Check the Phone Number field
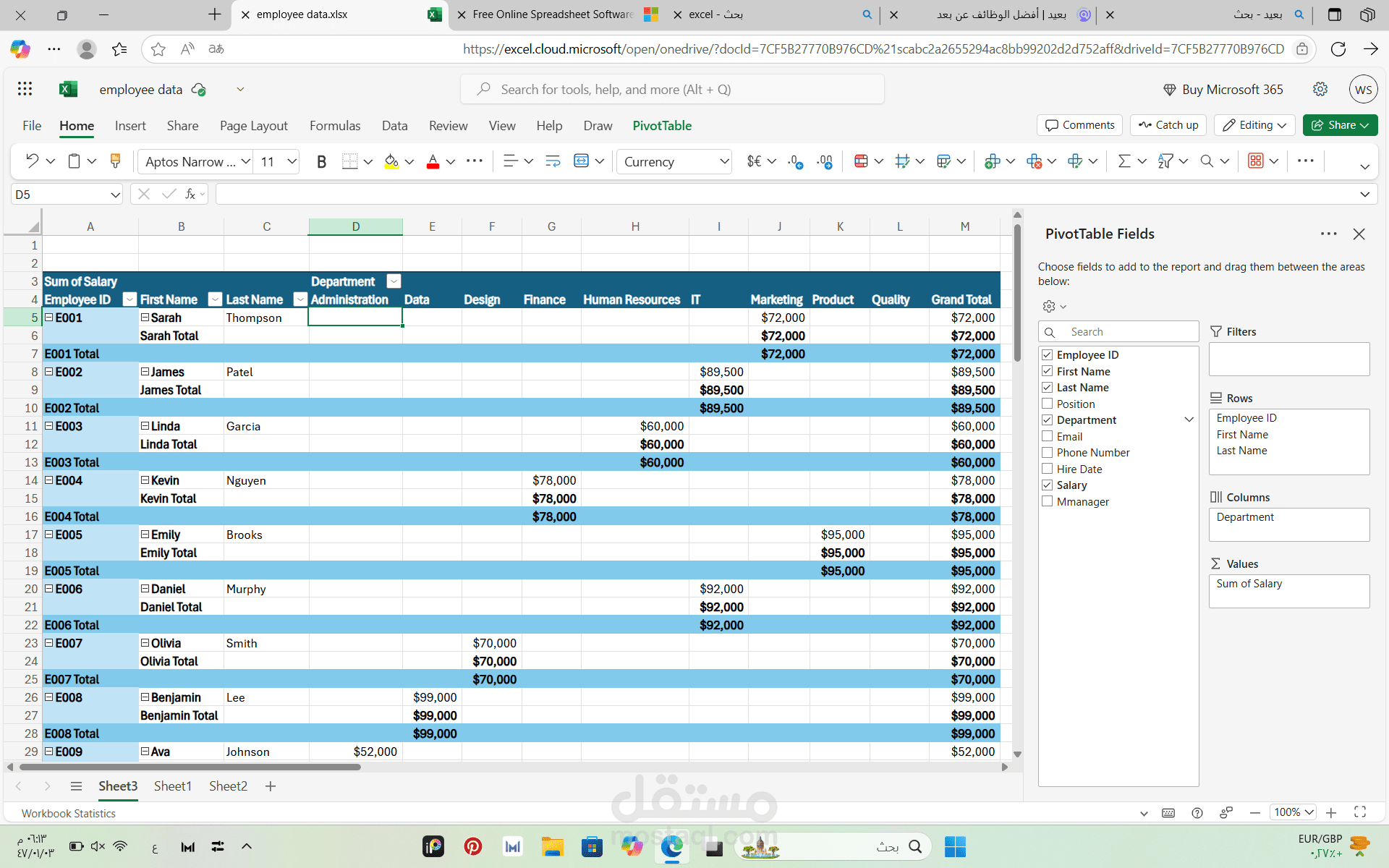 pos(1047,452)
